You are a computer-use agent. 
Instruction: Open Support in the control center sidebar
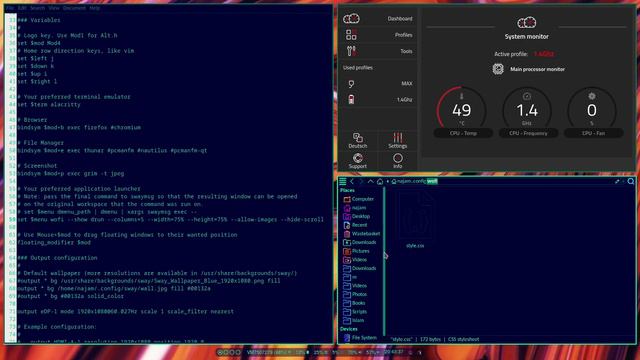pos(358,161)
